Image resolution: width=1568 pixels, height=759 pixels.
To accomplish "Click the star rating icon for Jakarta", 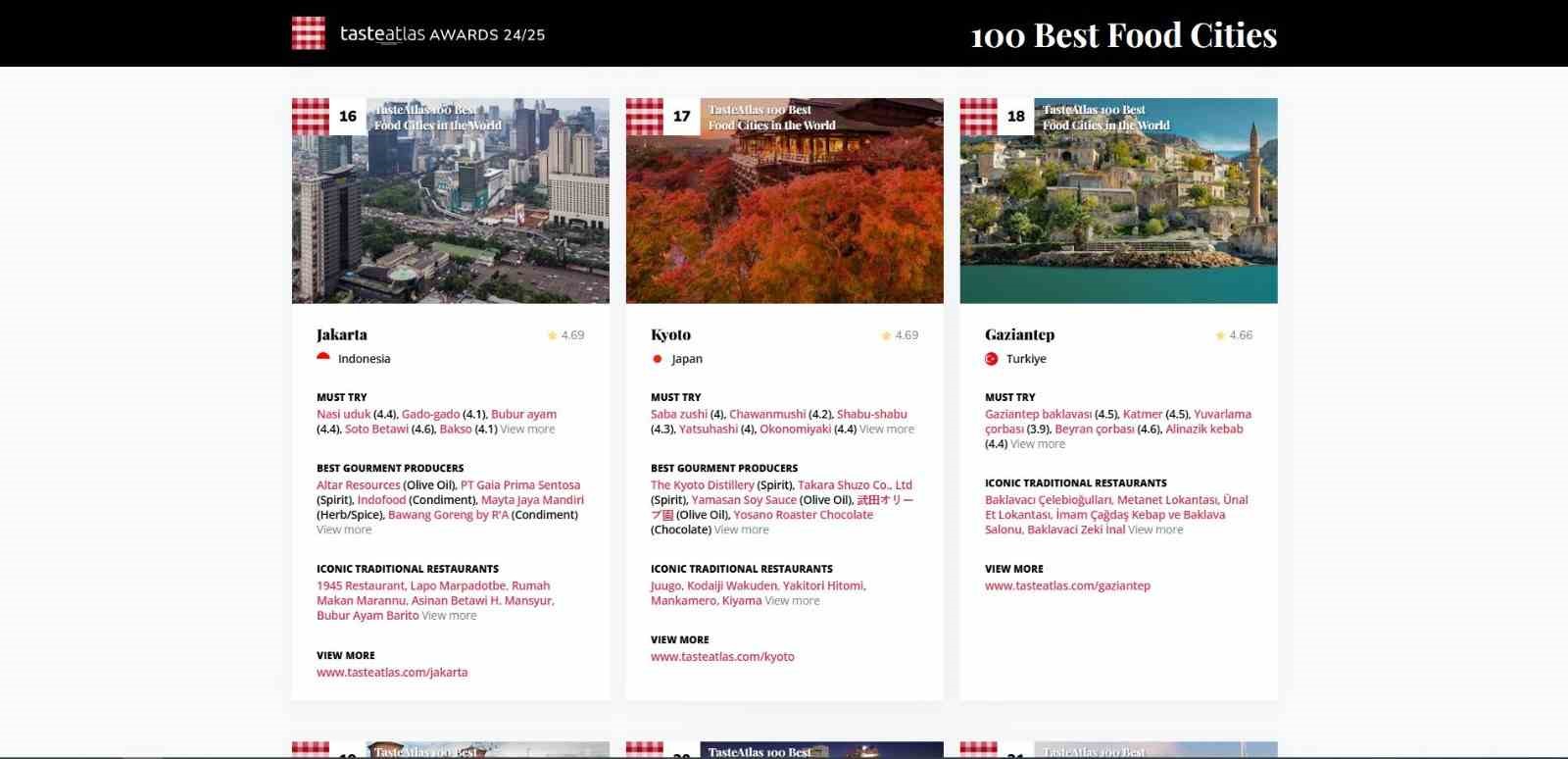I will 553,335.
